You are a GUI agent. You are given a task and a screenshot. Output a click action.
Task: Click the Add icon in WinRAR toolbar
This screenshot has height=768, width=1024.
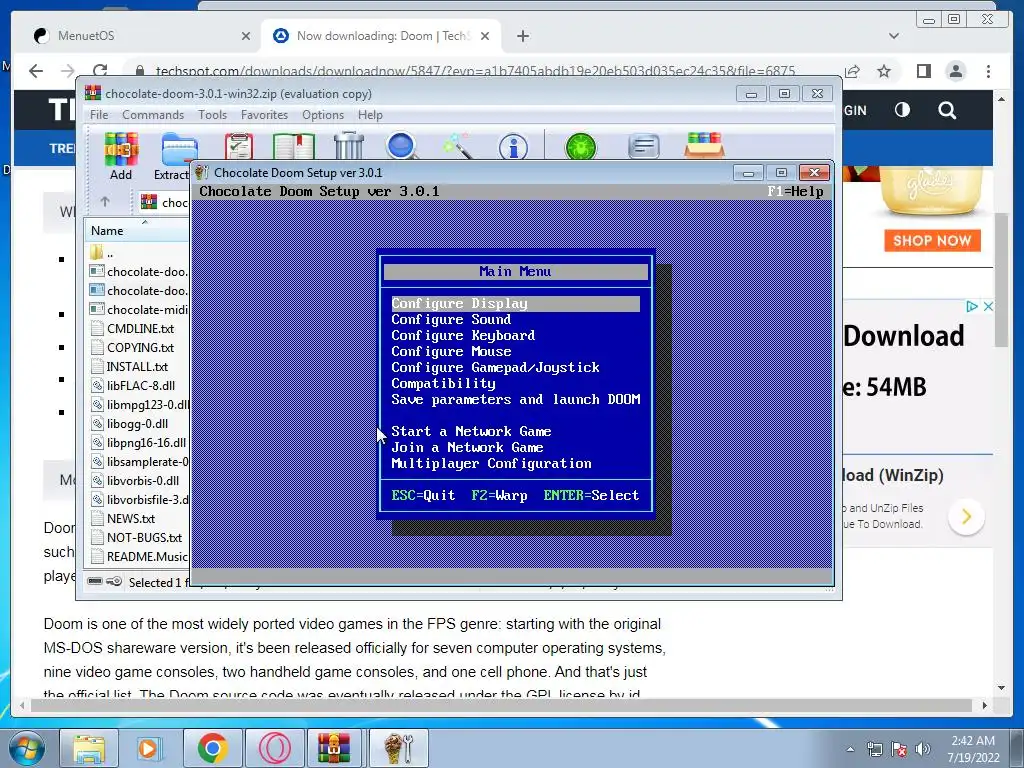click(121, 149)
